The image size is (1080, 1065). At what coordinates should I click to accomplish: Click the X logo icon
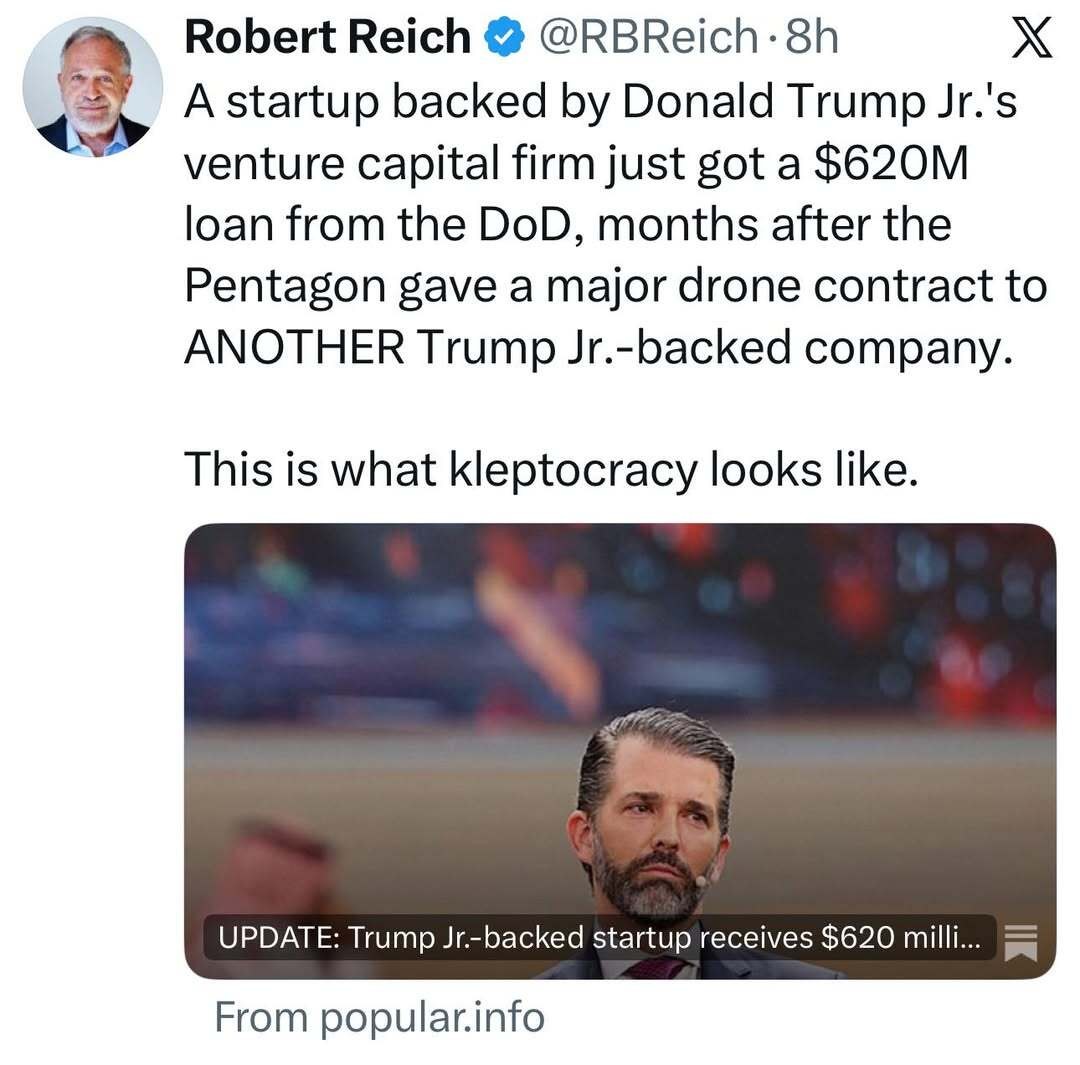1030,41
